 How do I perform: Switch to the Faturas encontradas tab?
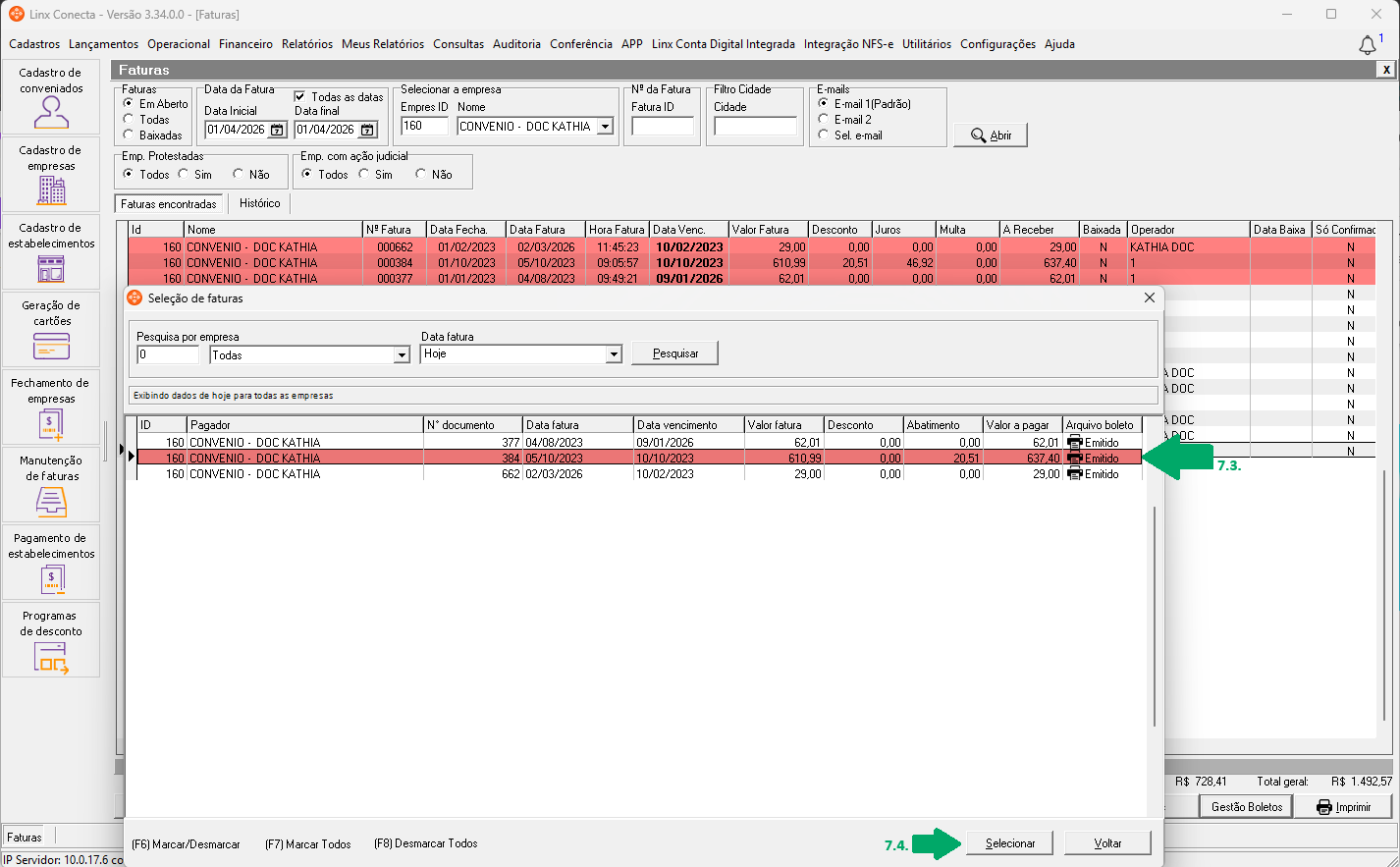[x=169, y=204]
